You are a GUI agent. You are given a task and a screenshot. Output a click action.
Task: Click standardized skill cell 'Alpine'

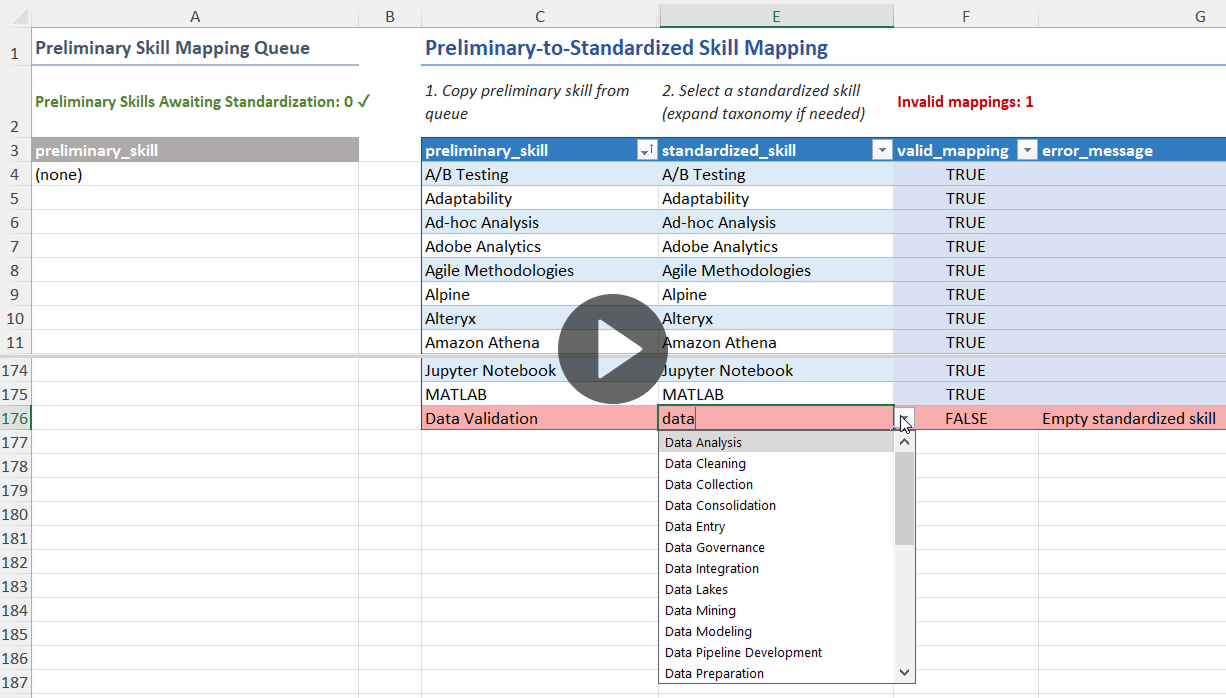click(x=776, y=294)
